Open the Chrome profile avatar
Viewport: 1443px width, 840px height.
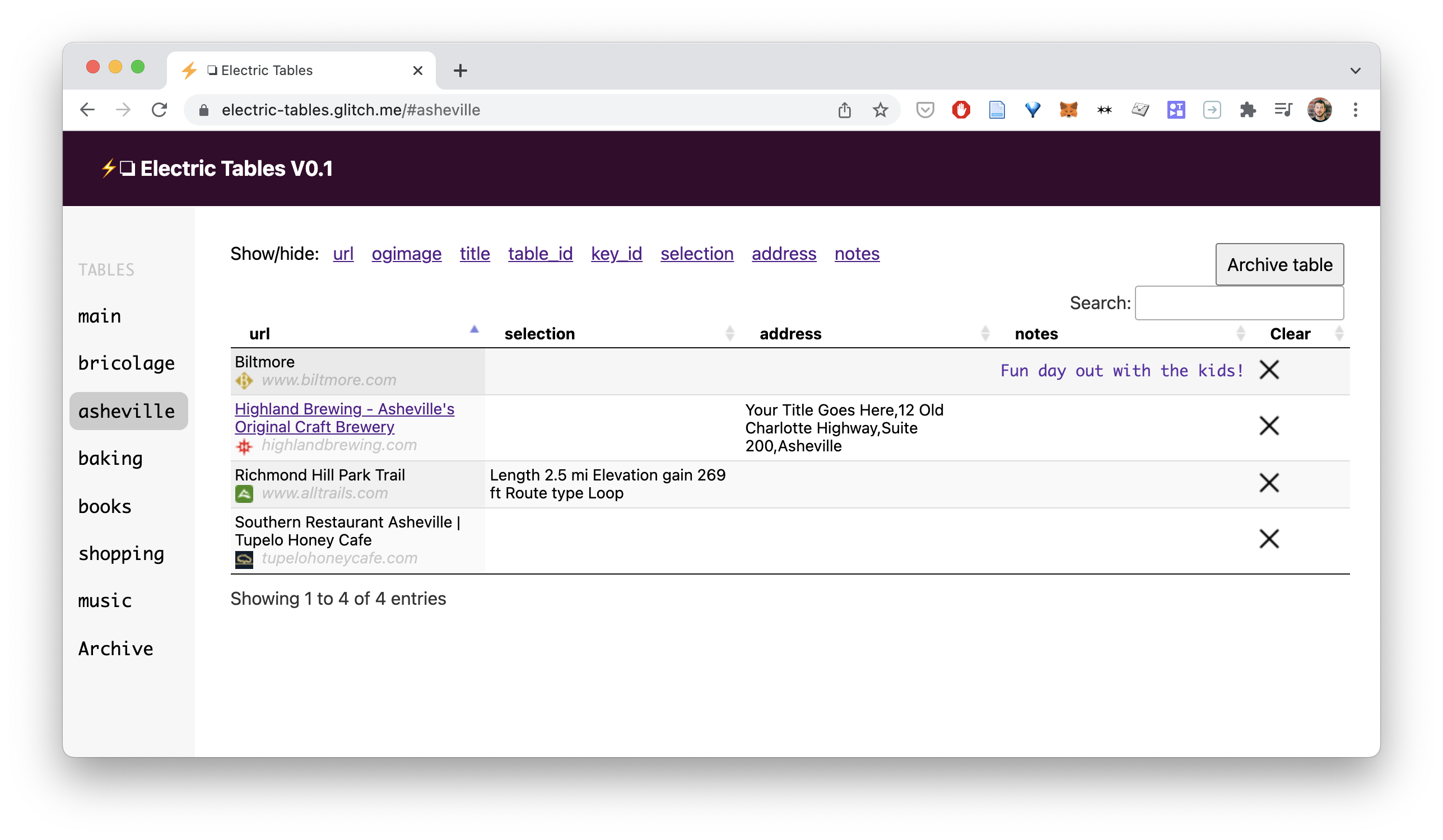click(x=1319, y=110)
